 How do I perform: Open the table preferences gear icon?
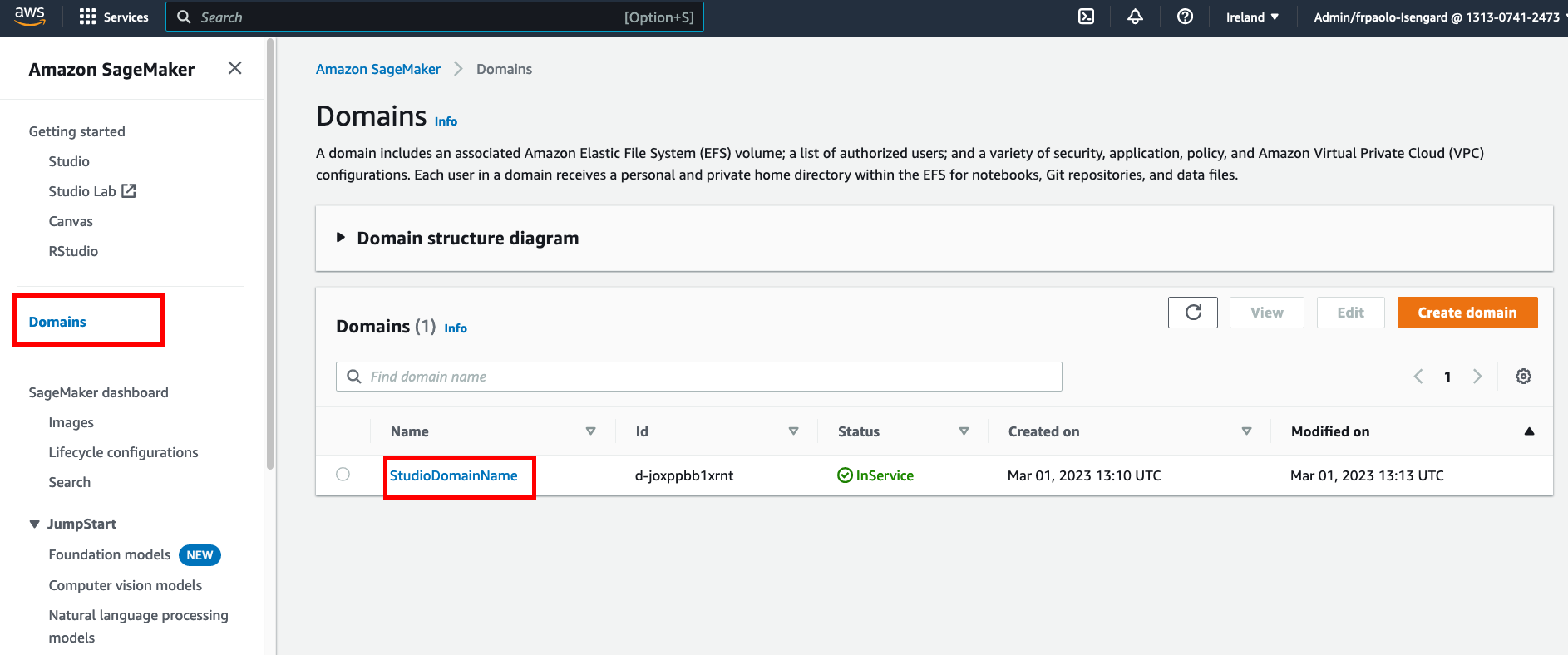1523,377
